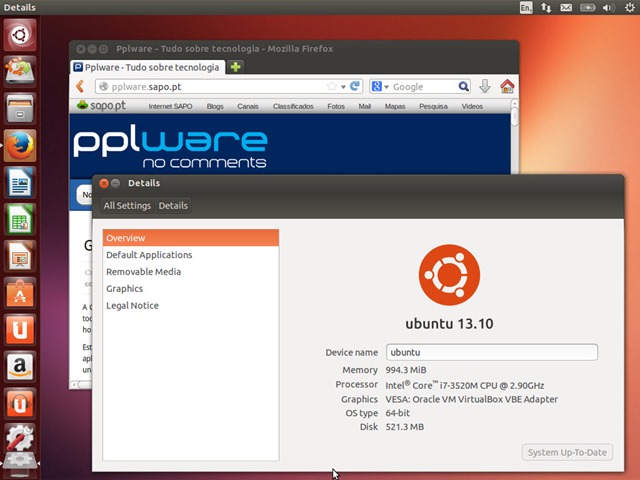Open LibreOffice Impress from the launcher

click(x=20, y=256)
